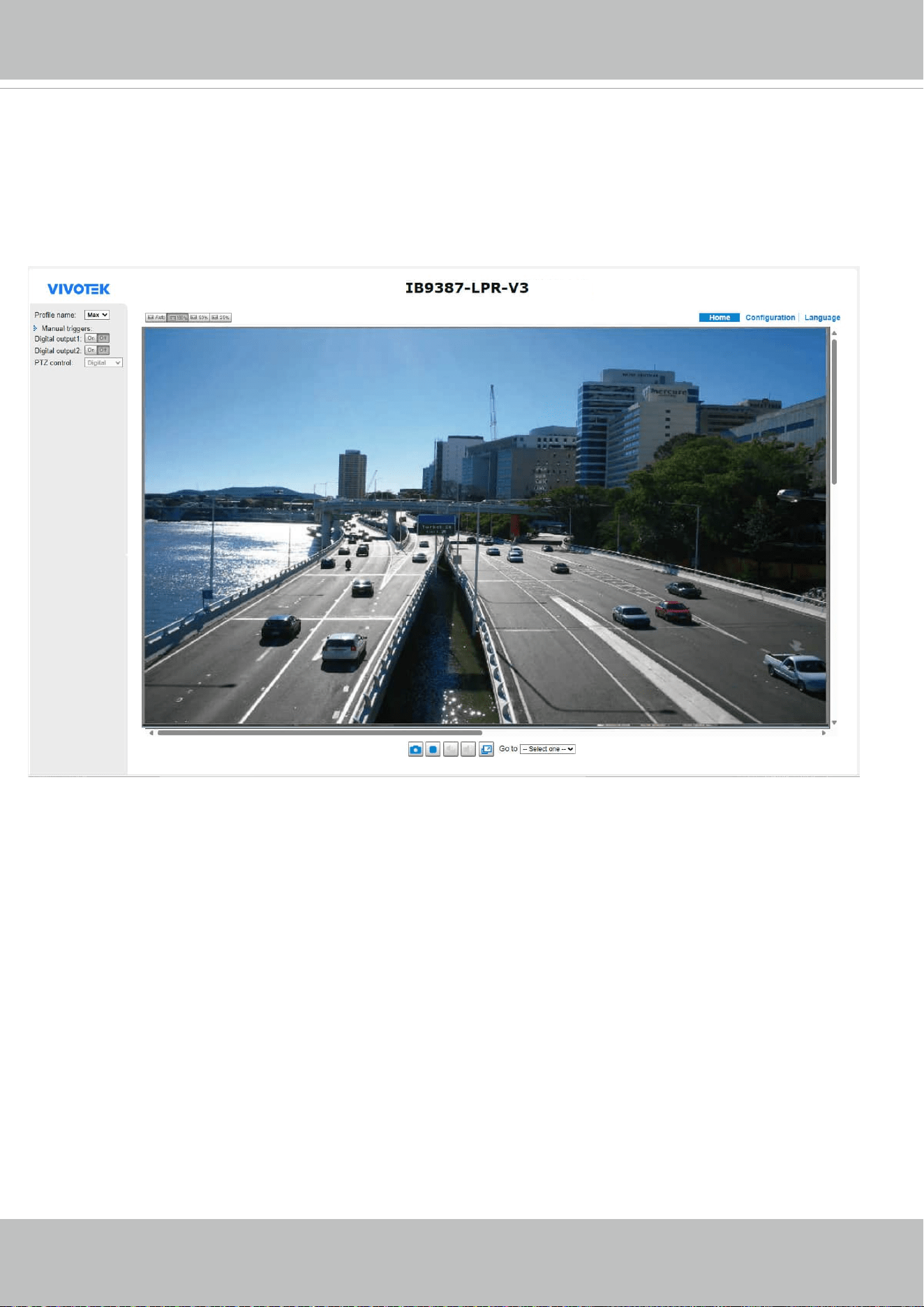
Task: Turn Digital output1 On
Action: (91, 339)
